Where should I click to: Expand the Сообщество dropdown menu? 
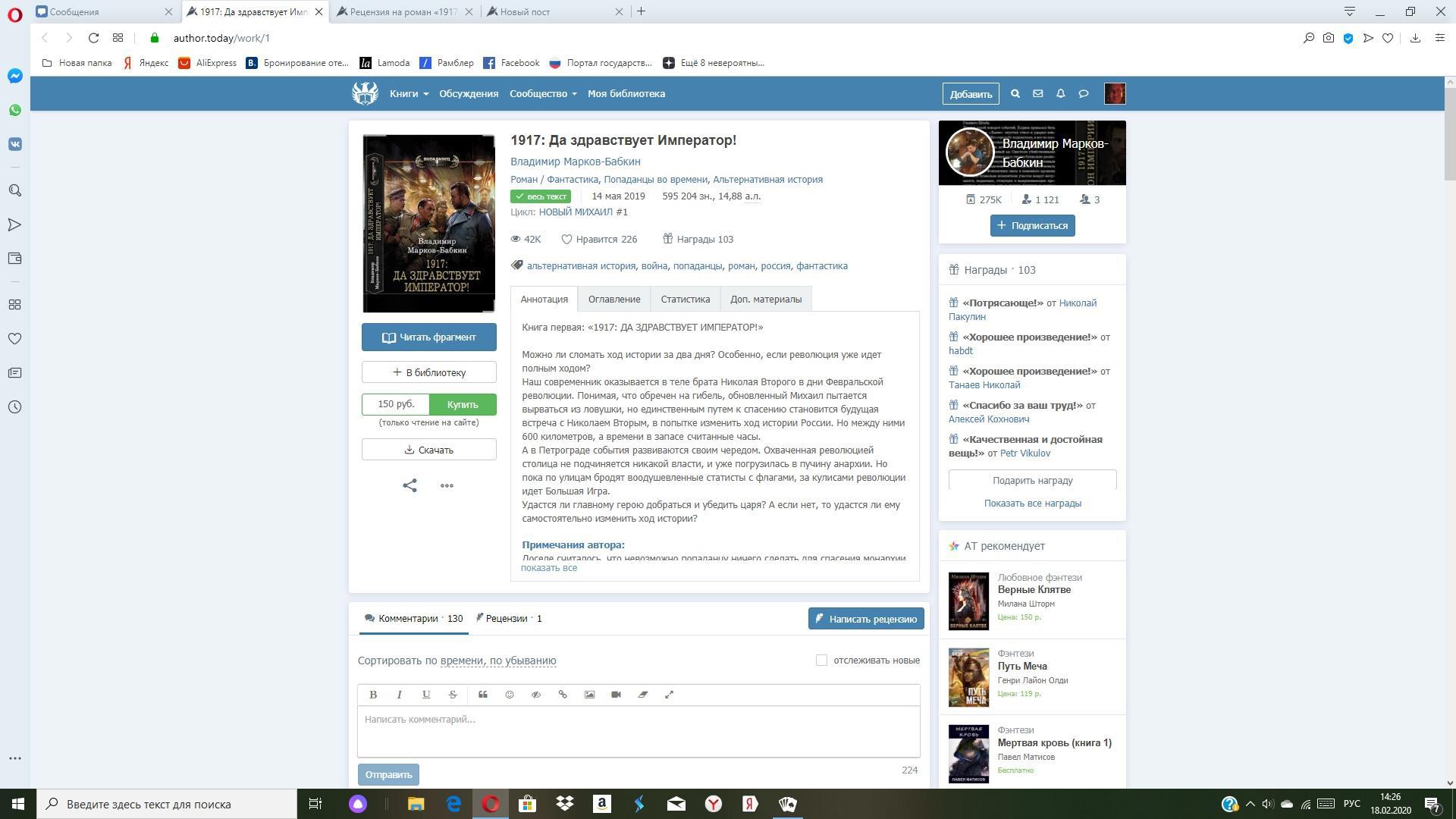[543, 94]
